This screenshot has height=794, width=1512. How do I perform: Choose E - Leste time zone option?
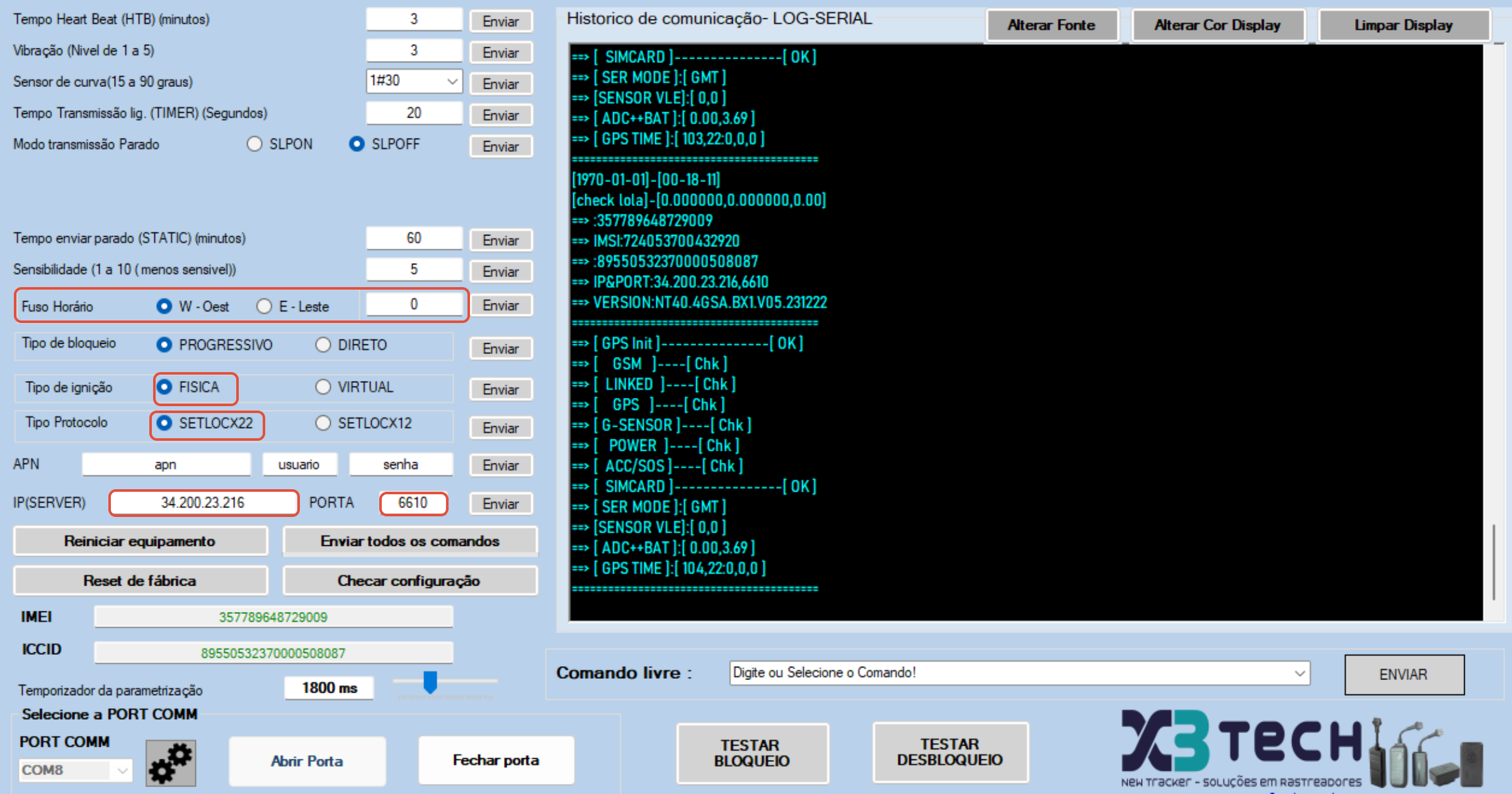pyautogui.click(x=265, y=307)
